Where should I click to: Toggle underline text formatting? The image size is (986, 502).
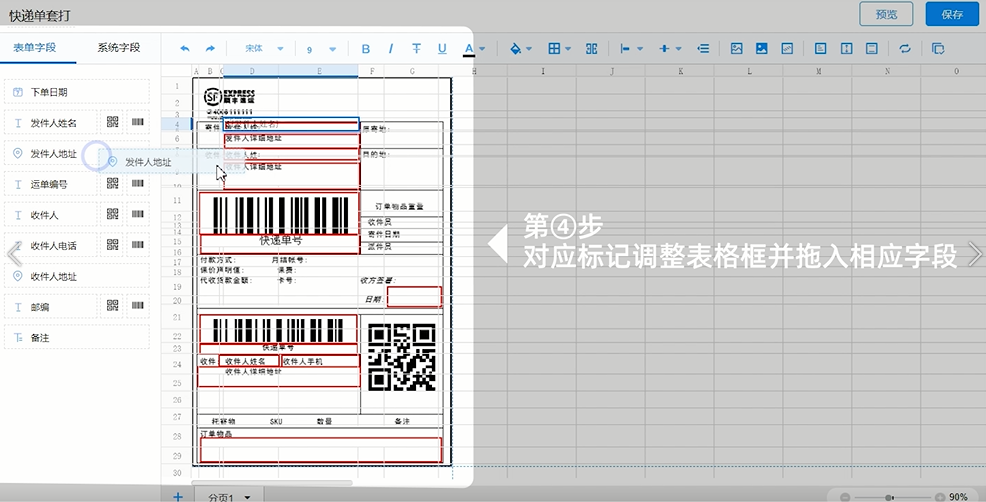click(442, 48)
